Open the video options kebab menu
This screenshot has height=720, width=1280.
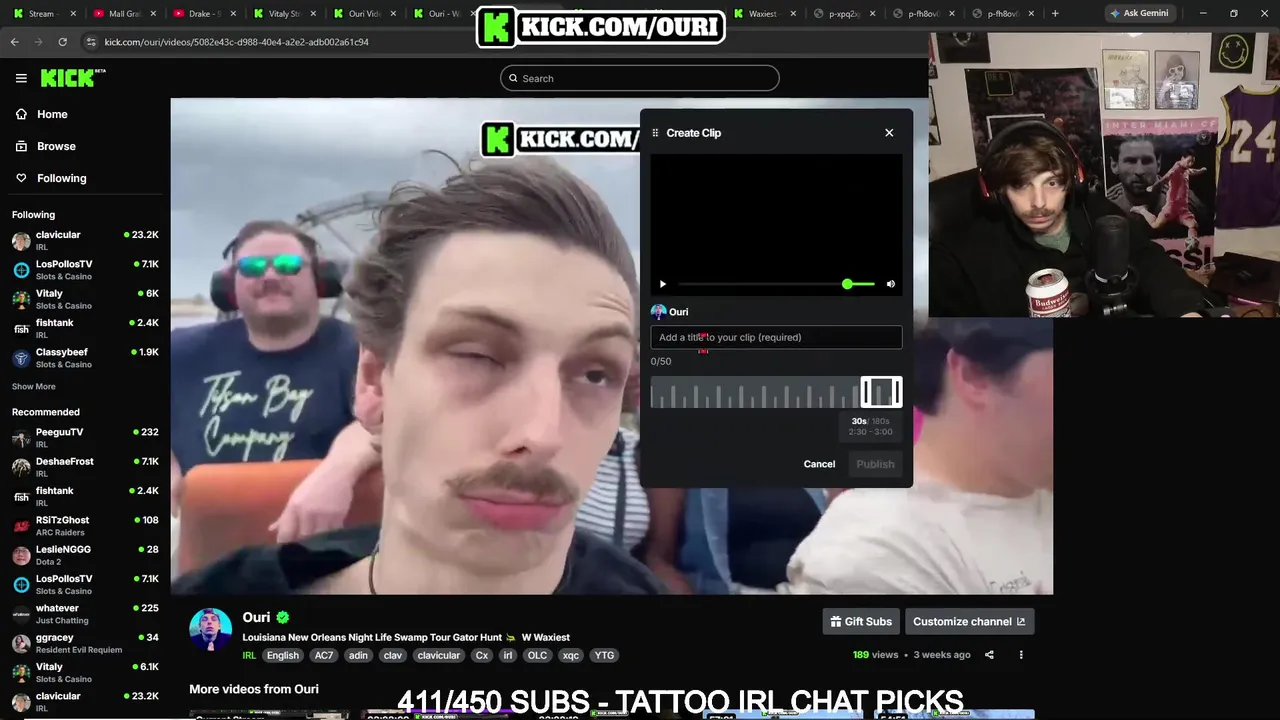pos(1021,655)
